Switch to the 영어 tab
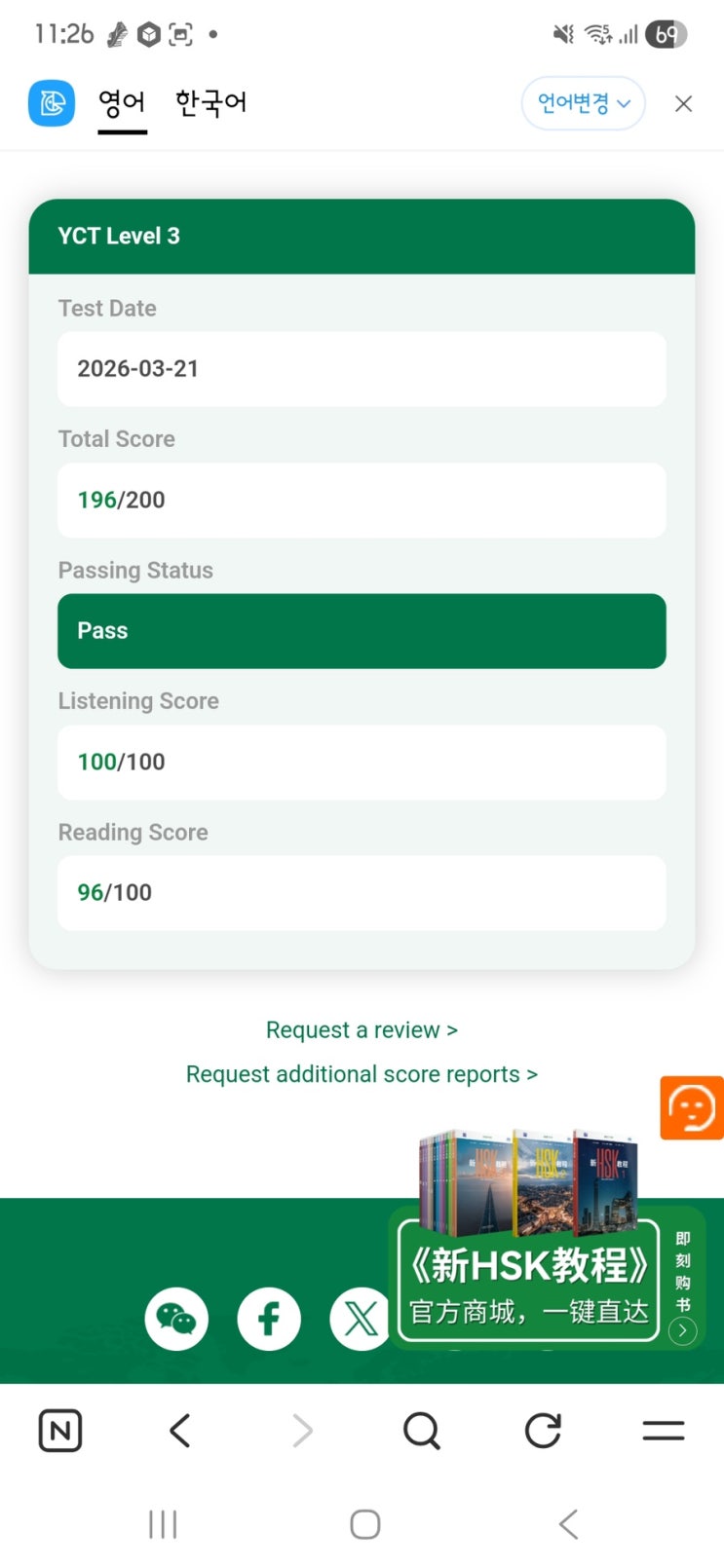The width and height of the screenshot is (724, 1568). click(x=122, y=103)
